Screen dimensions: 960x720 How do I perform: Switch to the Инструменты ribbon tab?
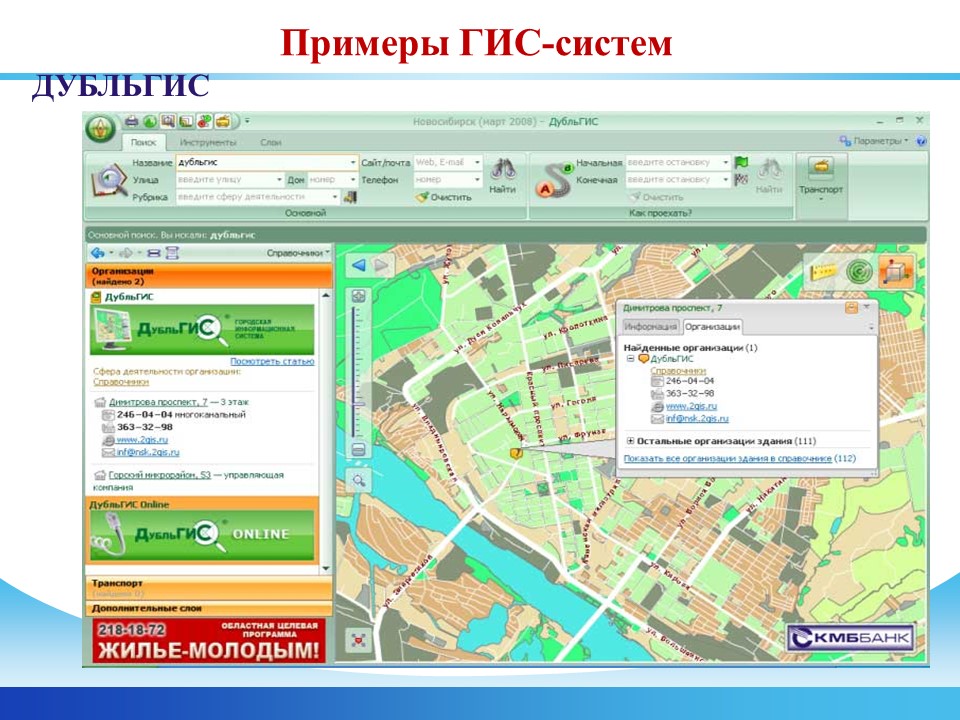208,142
